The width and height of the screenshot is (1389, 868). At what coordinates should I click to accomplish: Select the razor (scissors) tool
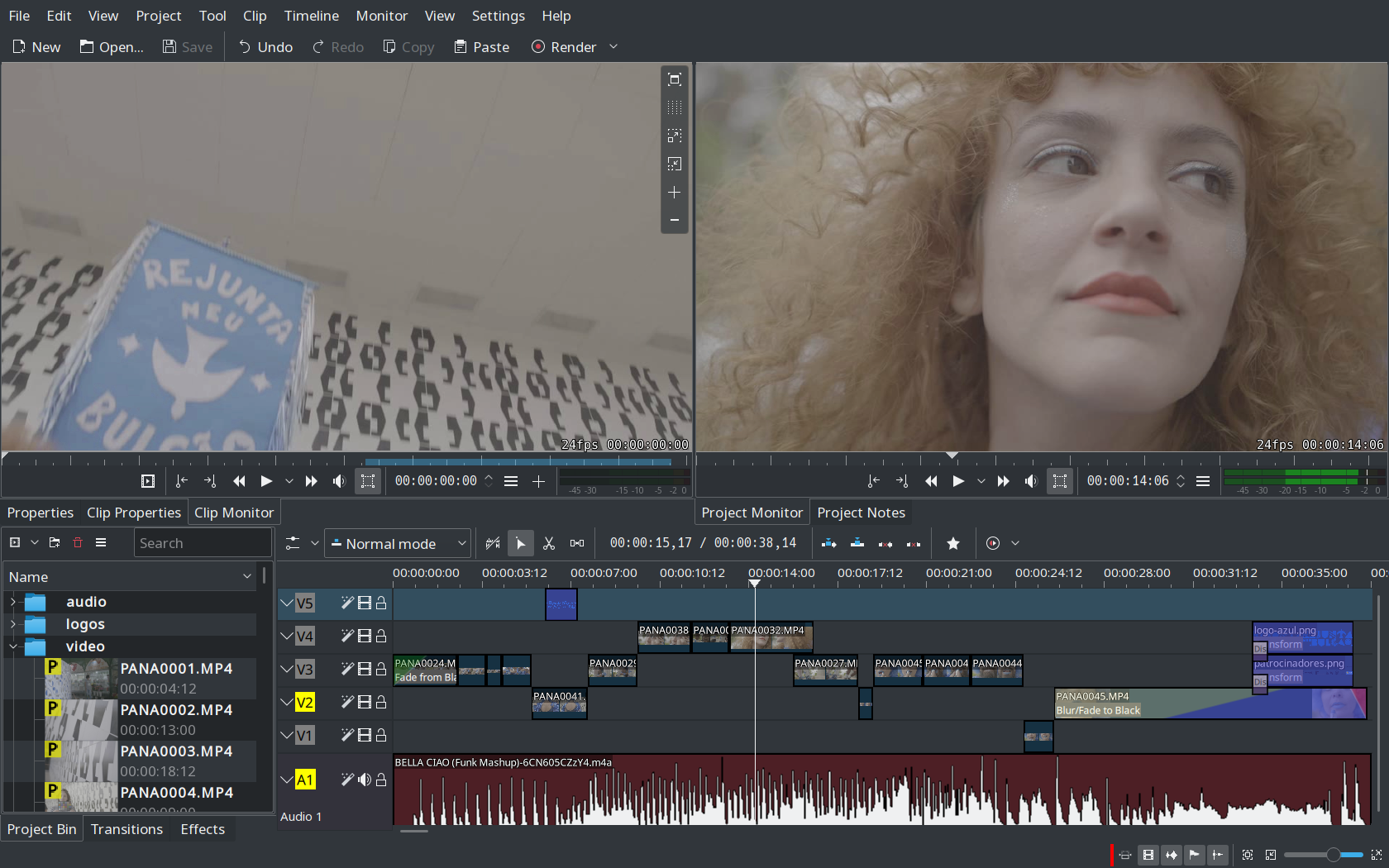click(549, 543)
